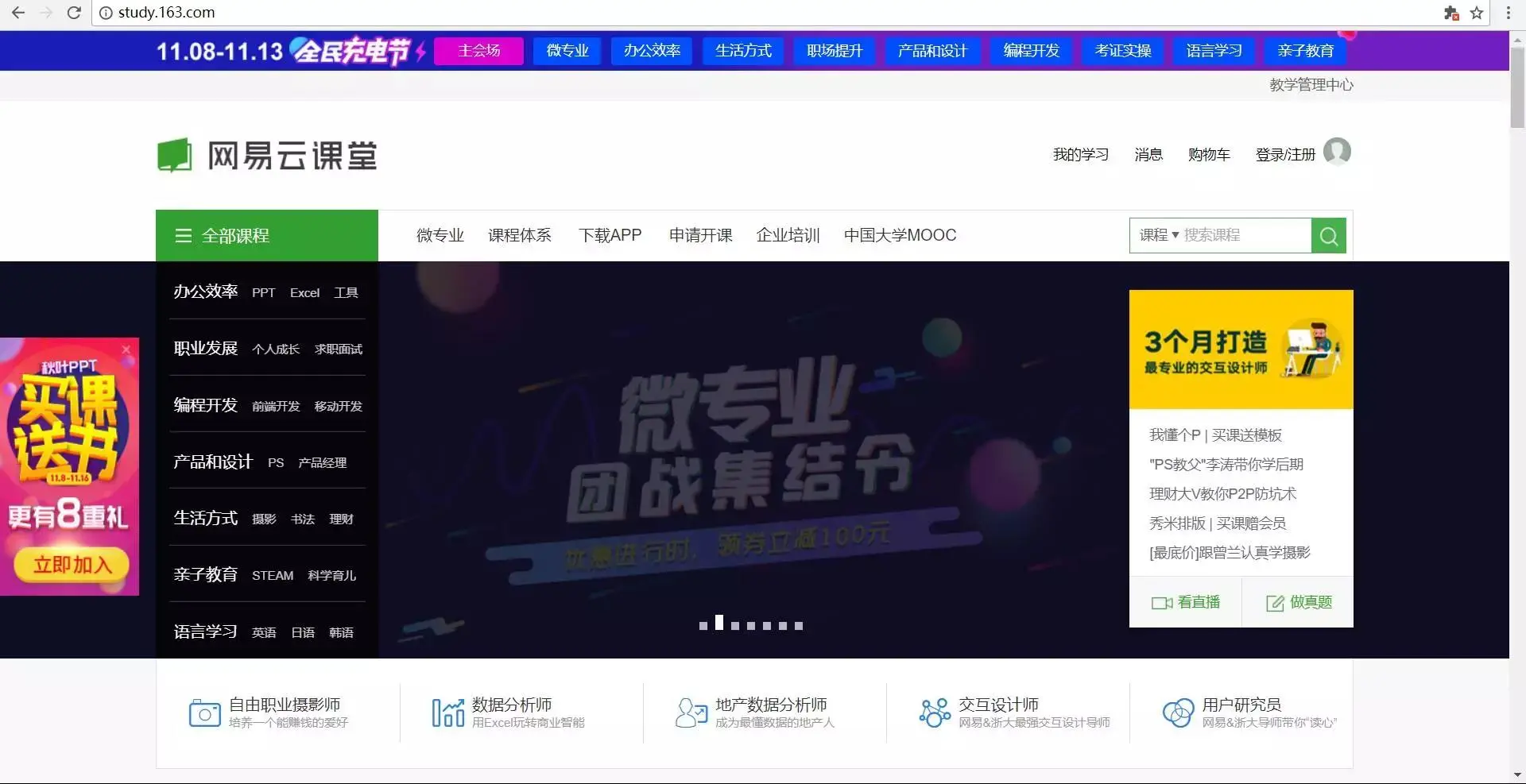Click the page vertical scrollbar thumb
This screenshot has height=784, width=1526.
point(1517,87)
